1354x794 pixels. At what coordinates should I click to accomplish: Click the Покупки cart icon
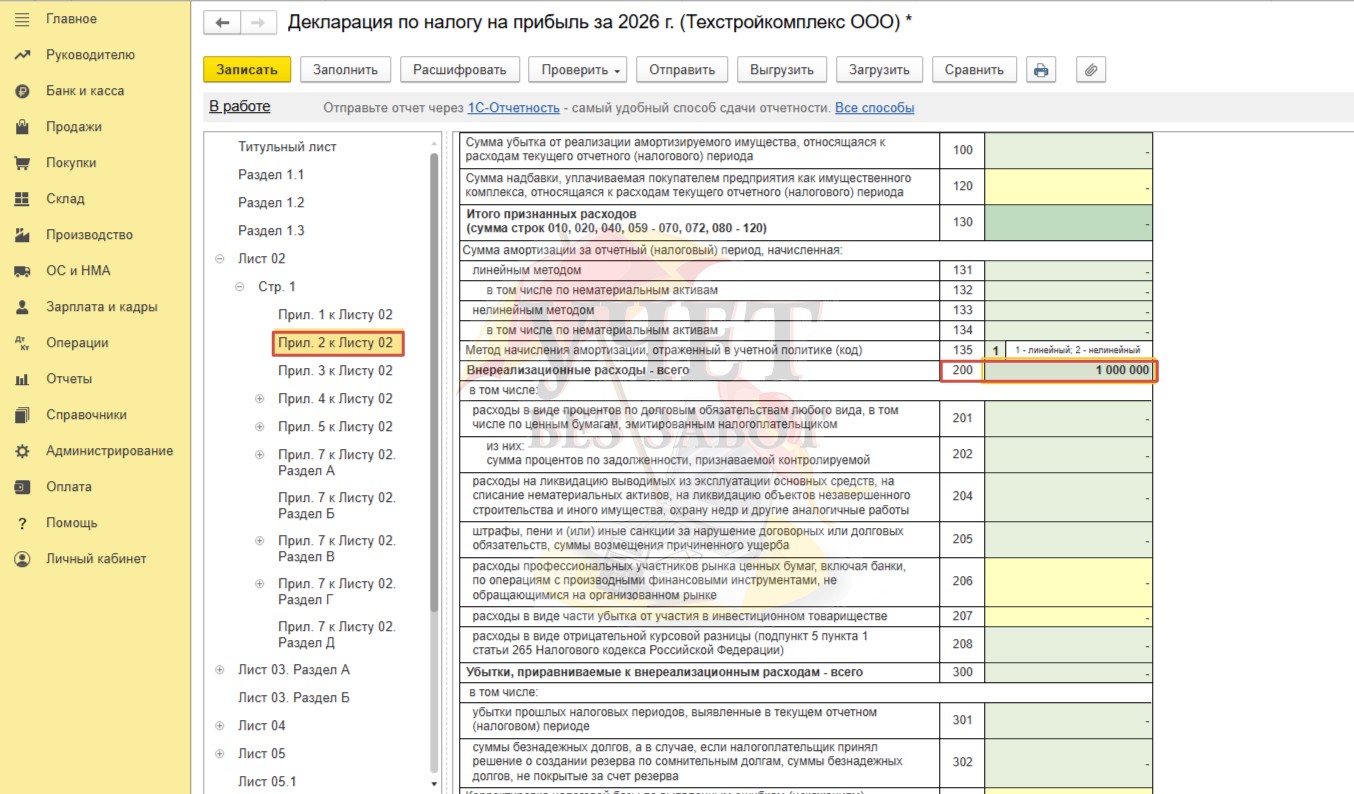click(x=22, y=163)
